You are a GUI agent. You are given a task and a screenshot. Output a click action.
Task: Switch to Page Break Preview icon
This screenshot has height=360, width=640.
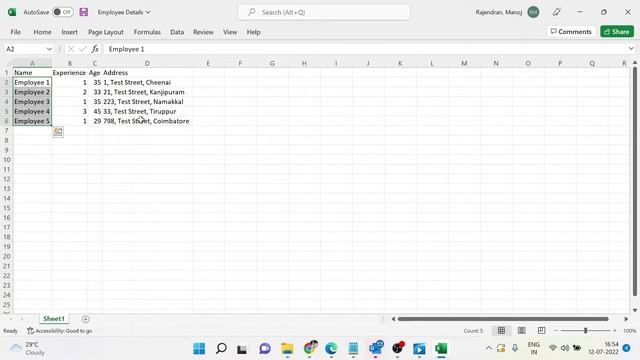point(541,331)
